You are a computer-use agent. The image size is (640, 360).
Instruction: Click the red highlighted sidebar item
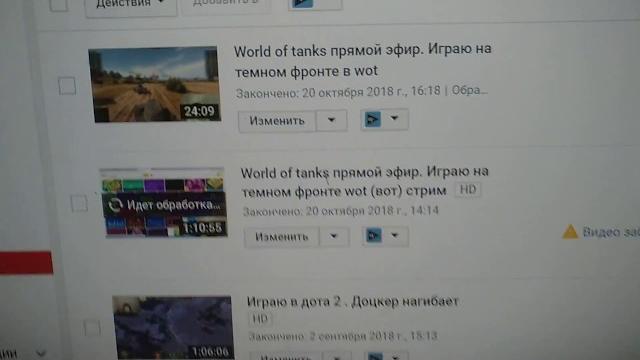26,263
